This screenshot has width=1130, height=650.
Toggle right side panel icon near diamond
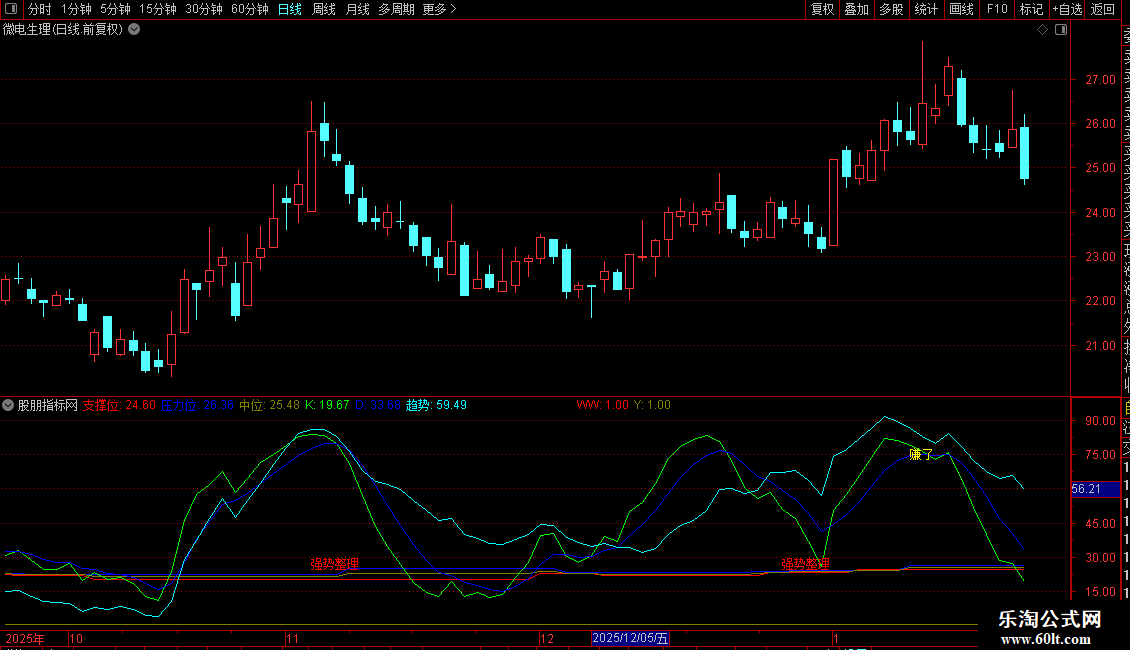click(1061, 30)
